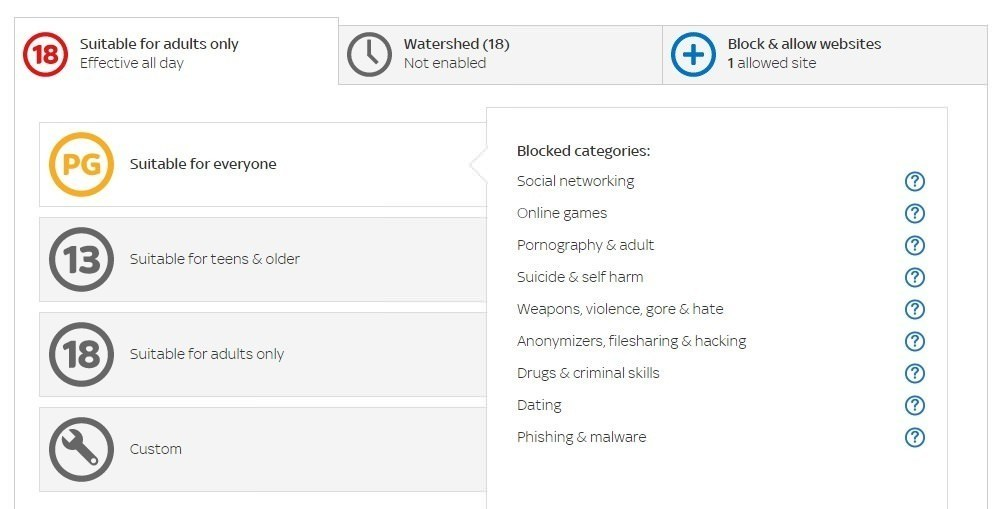Screen dimensions: 1002x509
Task: Click the Watershed clock icon
Action: pos(369,54)
